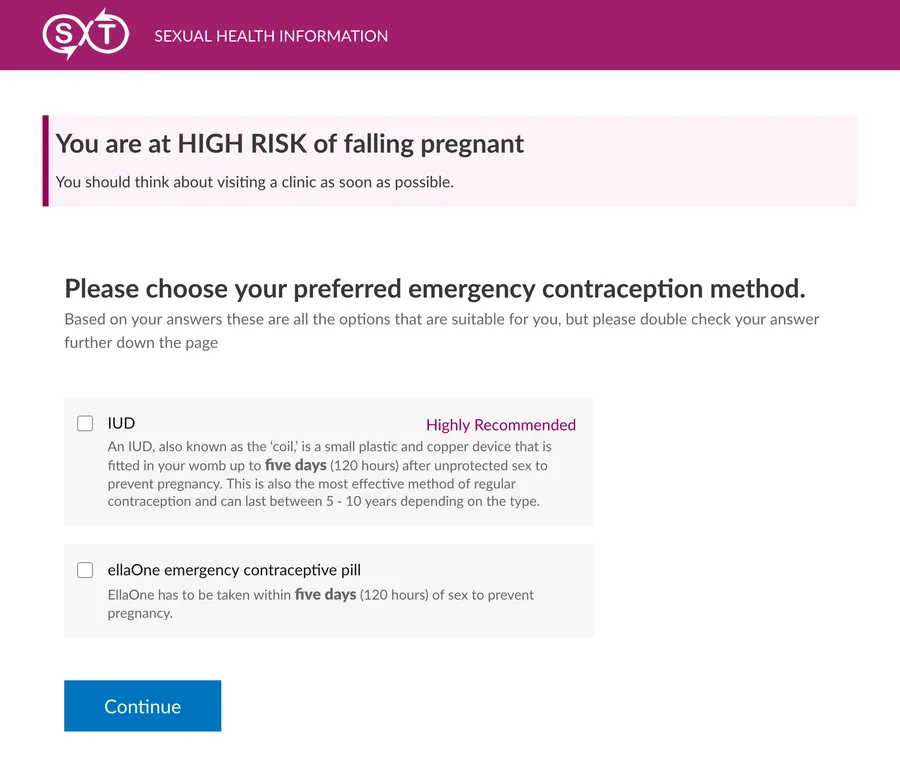Click the preferred emergency contraception method heading
Image resolution: width=900 pixels, height=780 pixels.
434,290
